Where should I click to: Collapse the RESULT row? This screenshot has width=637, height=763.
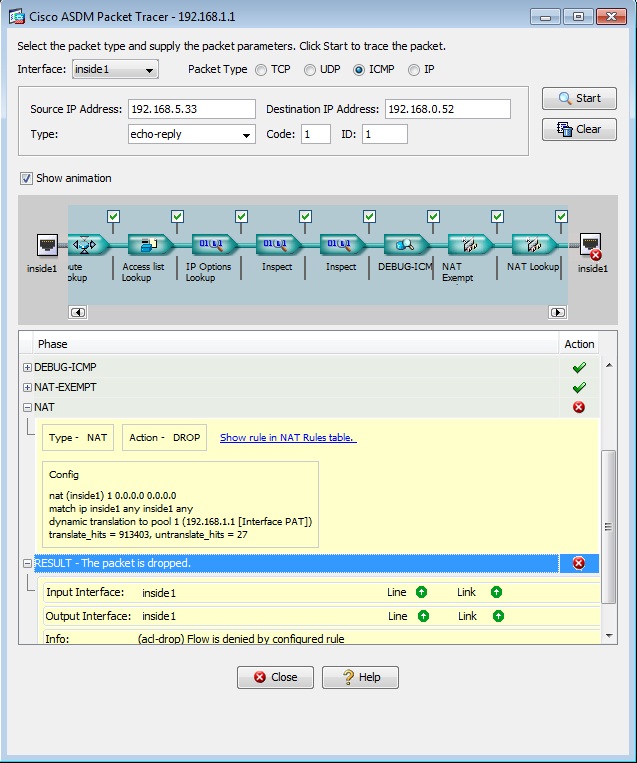pos(27,563)
